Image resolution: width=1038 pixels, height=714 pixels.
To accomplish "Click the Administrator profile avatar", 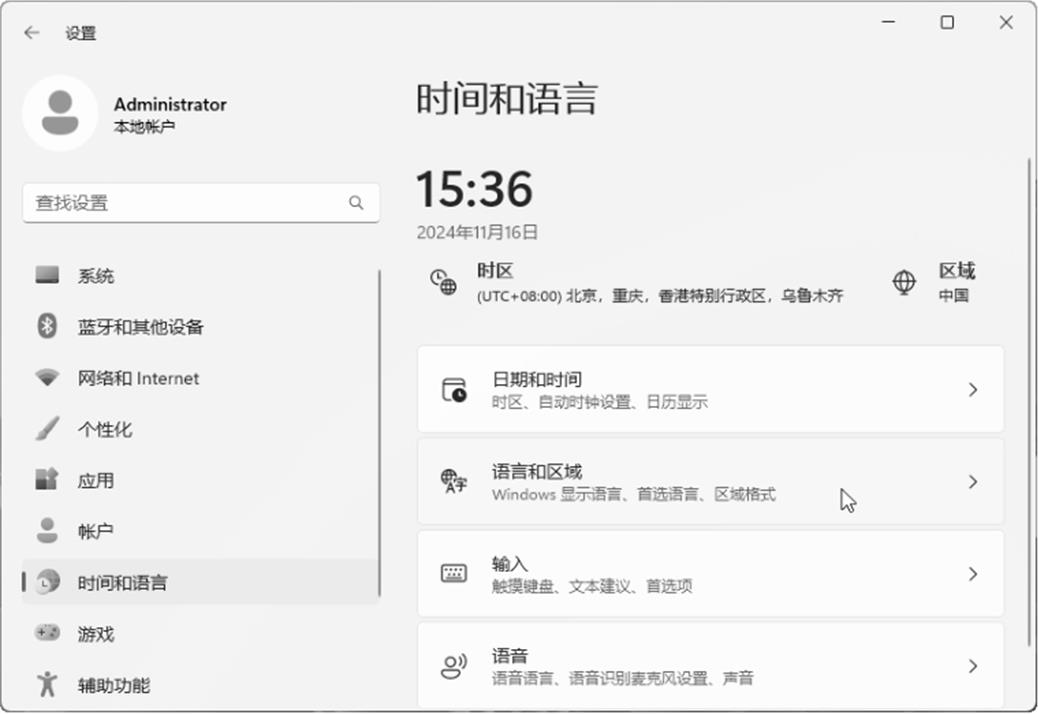I will pos(60,113).
